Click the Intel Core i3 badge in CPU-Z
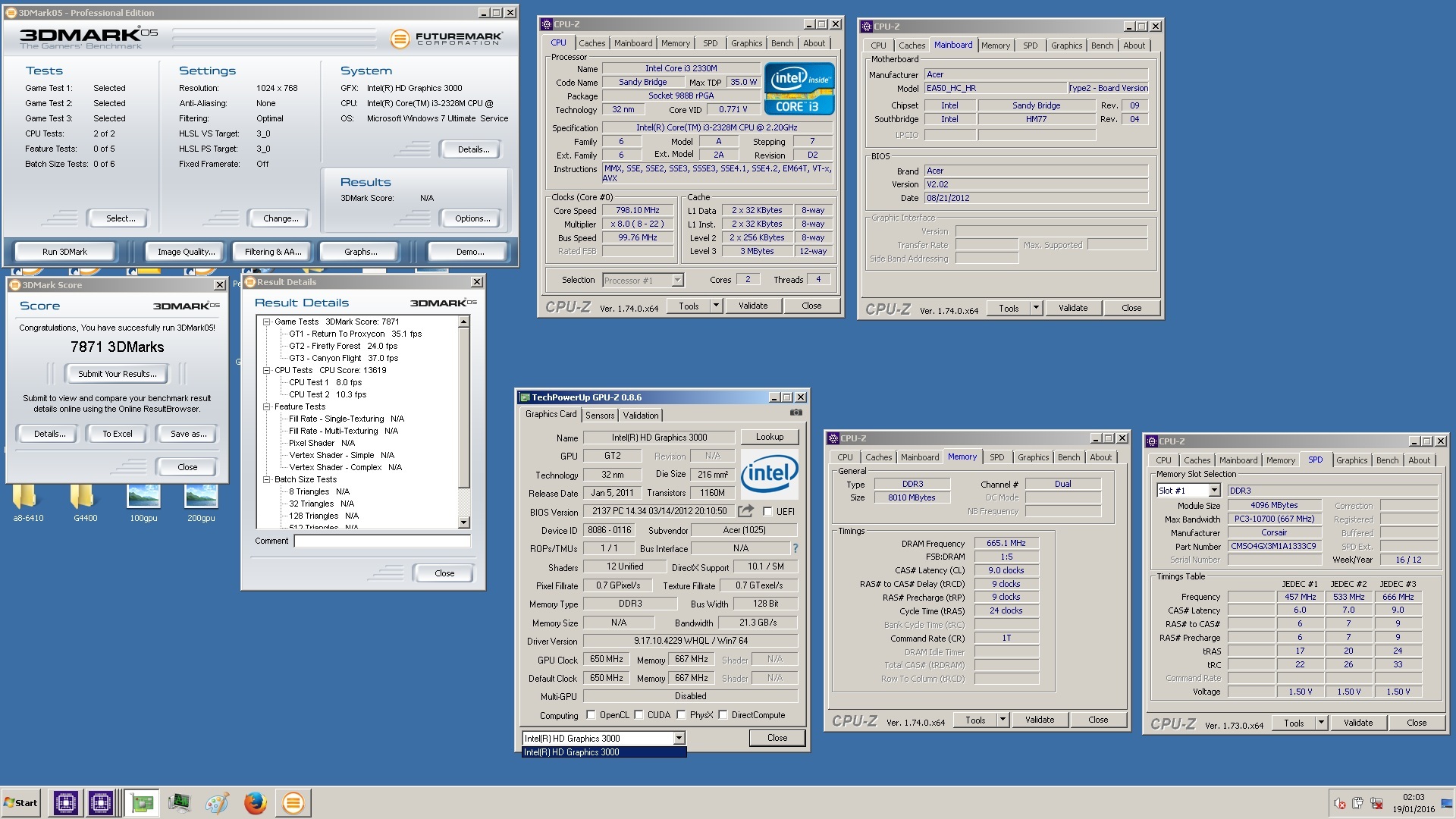The height and width of the screenshot is (819, 1456). tap(799, 89)
